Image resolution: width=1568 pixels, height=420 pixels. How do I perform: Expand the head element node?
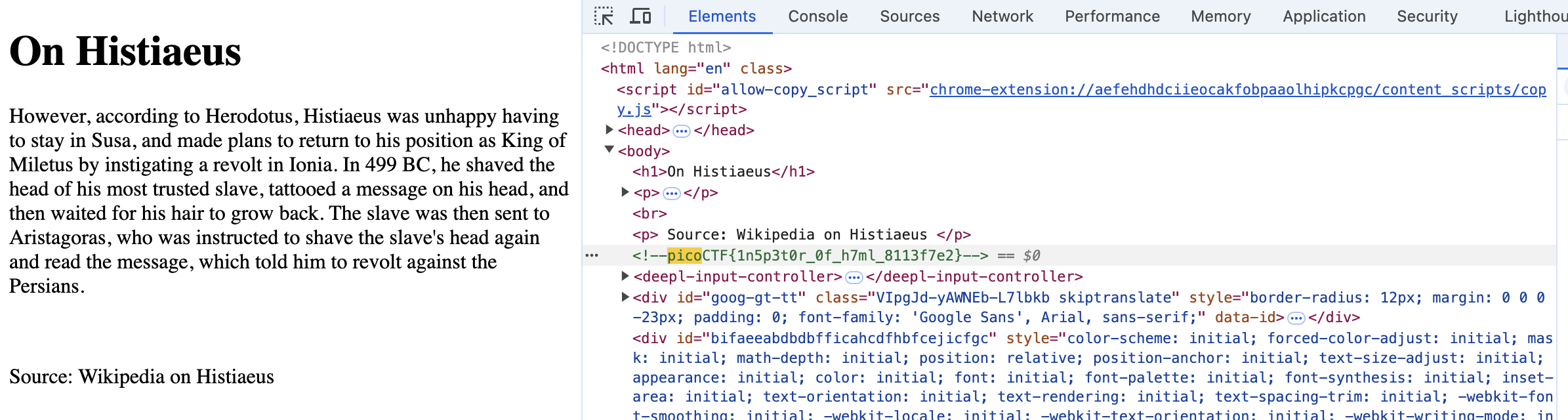pos(609,129)
